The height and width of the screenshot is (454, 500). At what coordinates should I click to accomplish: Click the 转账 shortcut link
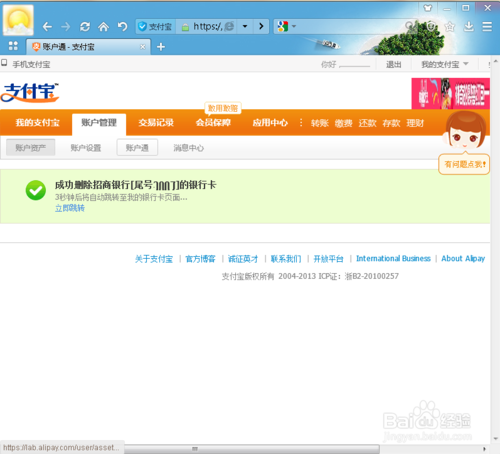[x=320, y=123]
